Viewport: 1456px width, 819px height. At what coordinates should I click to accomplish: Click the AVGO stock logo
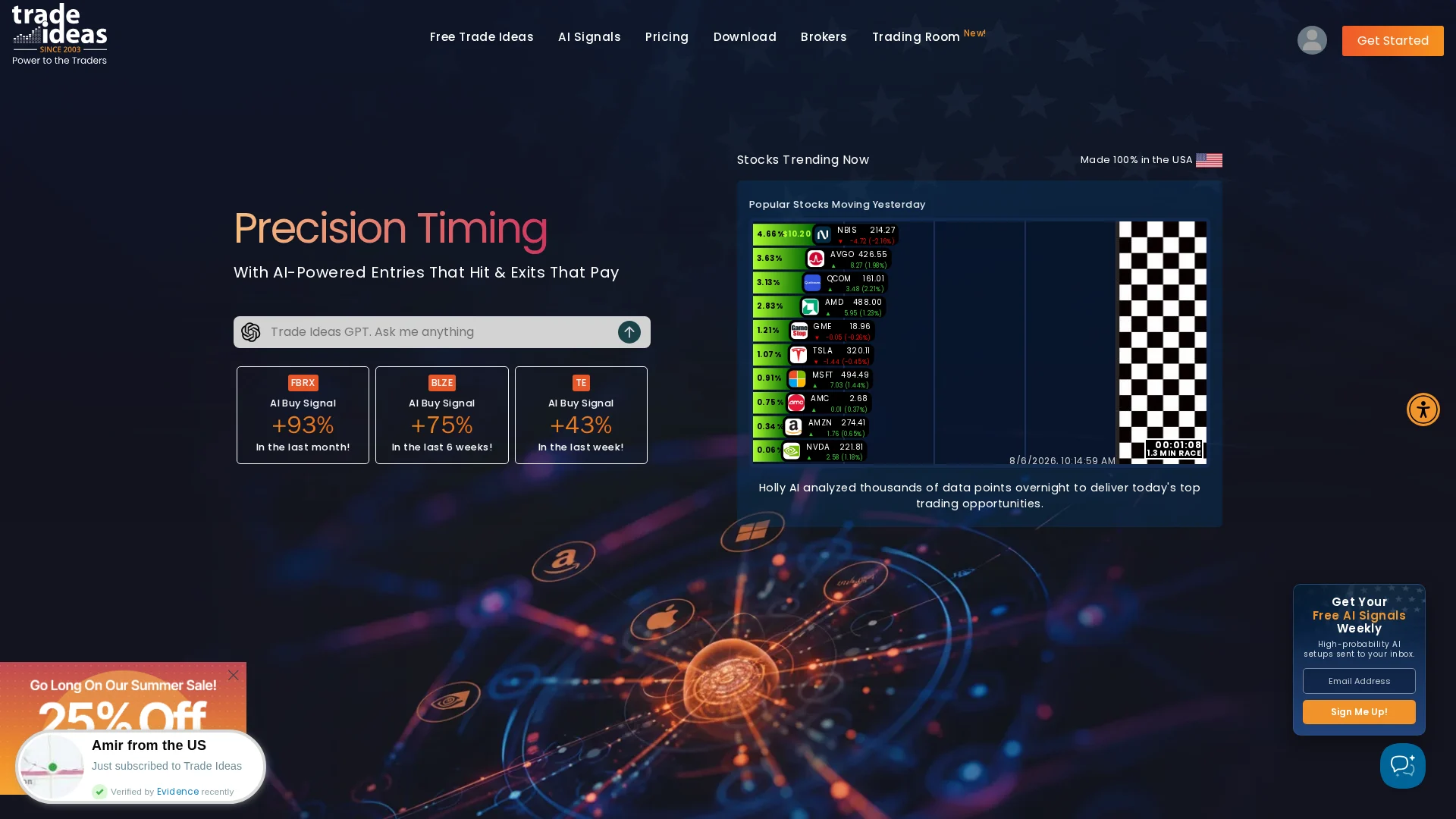pos(816,259)
